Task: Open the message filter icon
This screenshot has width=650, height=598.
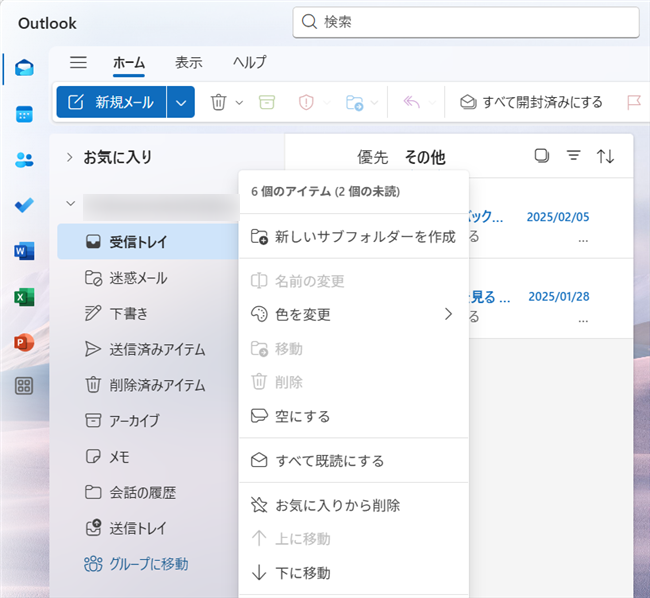Action: point(573,156)
